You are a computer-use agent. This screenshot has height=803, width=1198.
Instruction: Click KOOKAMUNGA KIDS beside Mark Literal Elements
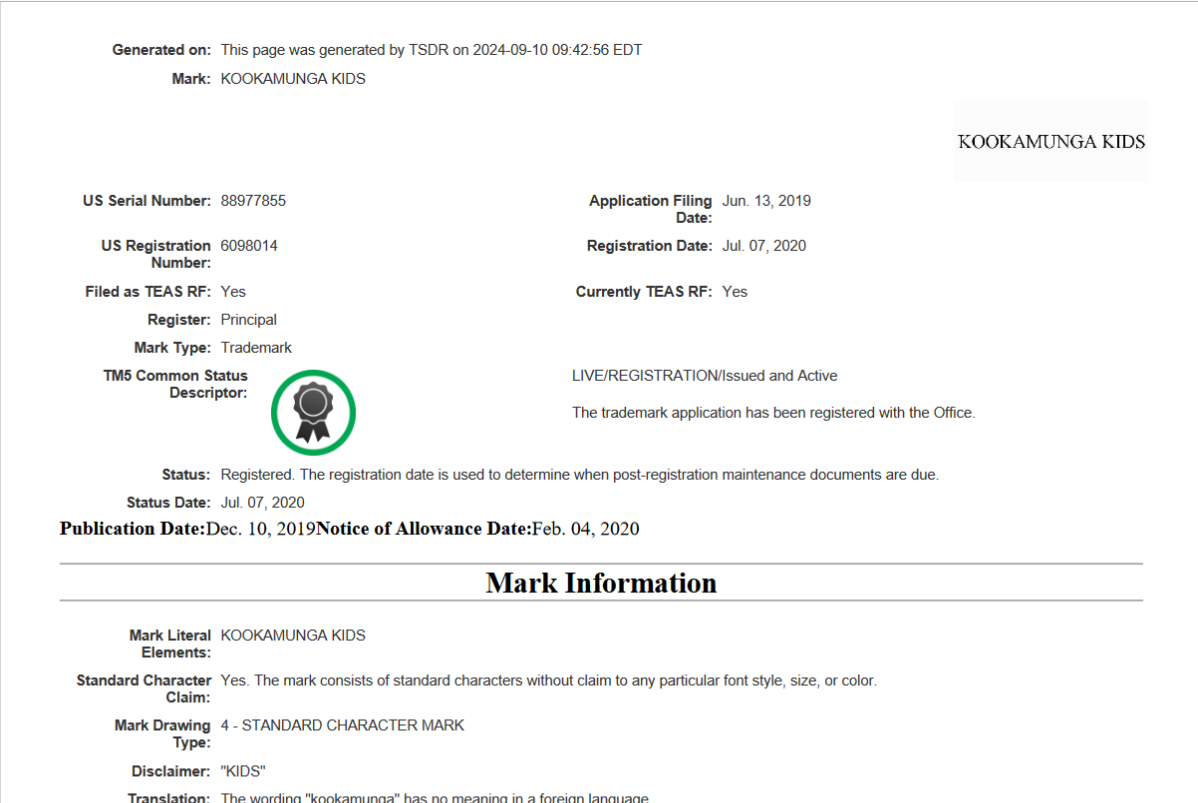pyautogui.click(x=293, y=636)
